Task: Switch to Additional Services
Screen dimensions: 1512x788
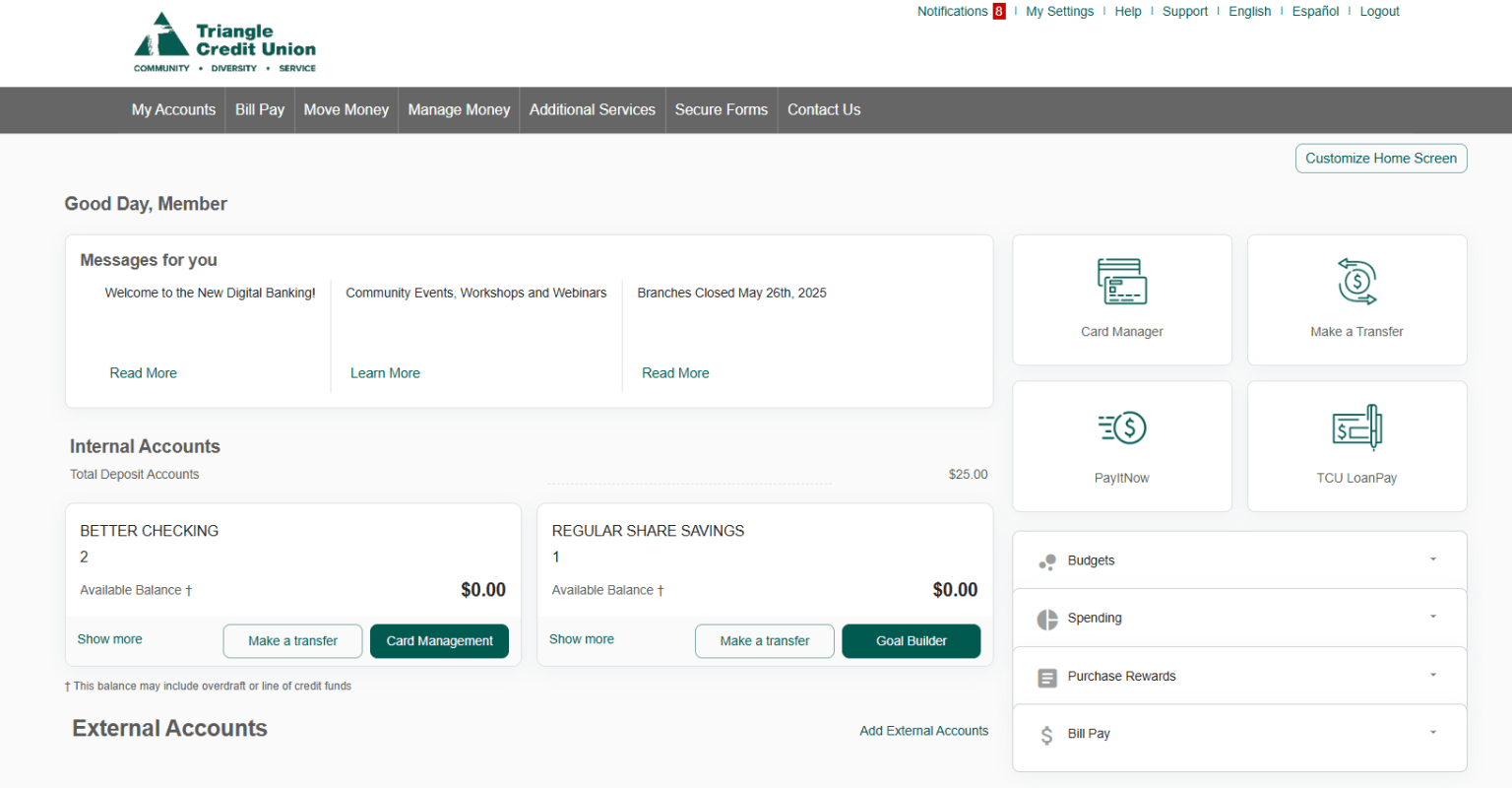Action: (592, 109)
